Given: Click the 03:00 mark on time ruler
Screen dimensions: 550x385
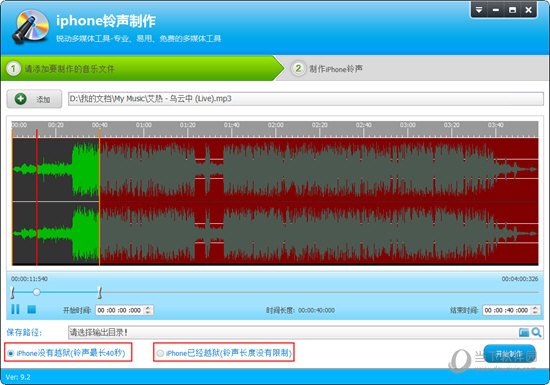Looking at the screenshot, I should [x=408, y=125].
